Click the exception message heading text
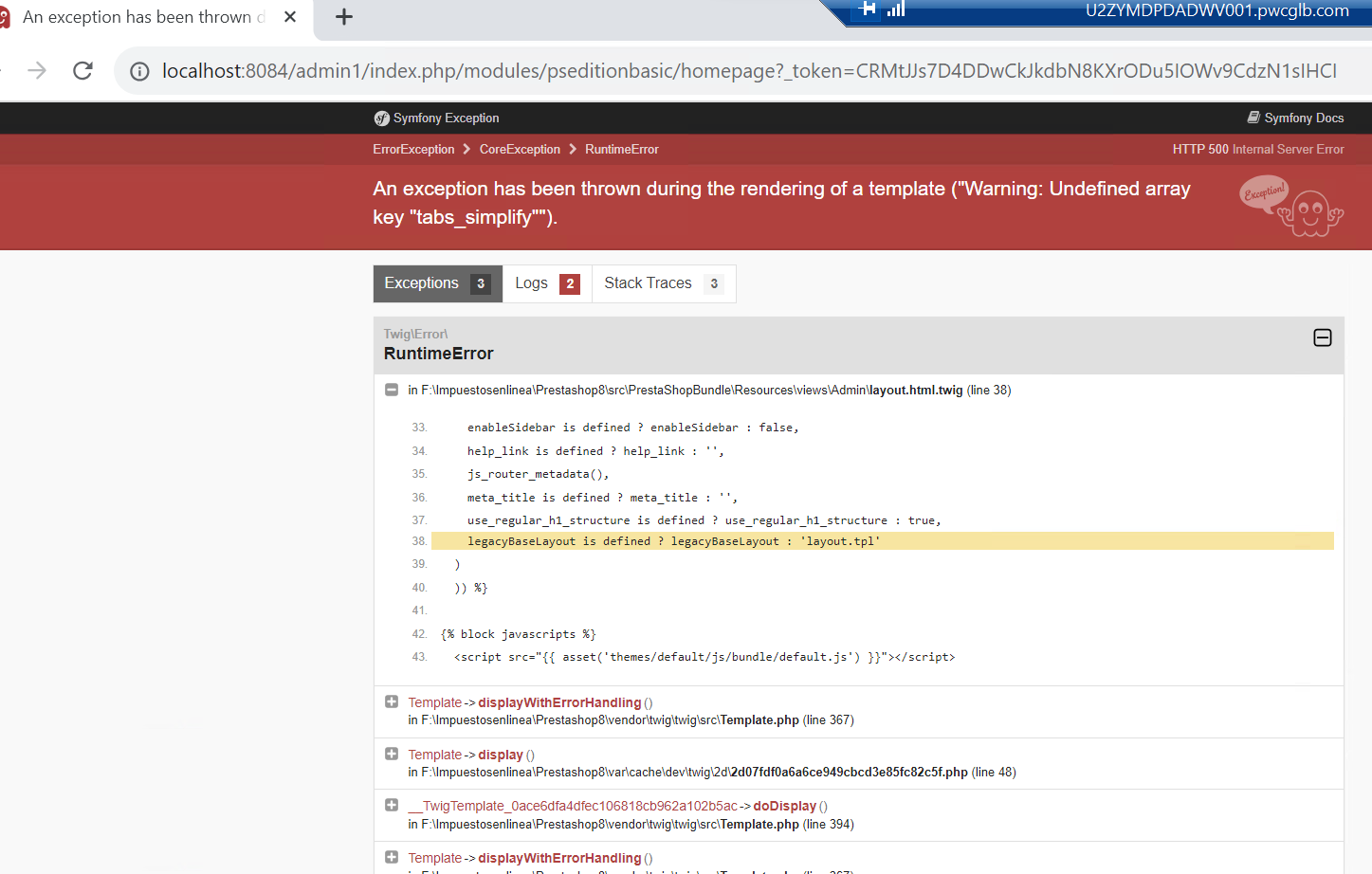Screen dimensions: 1372x874 (x=781, y=203)
